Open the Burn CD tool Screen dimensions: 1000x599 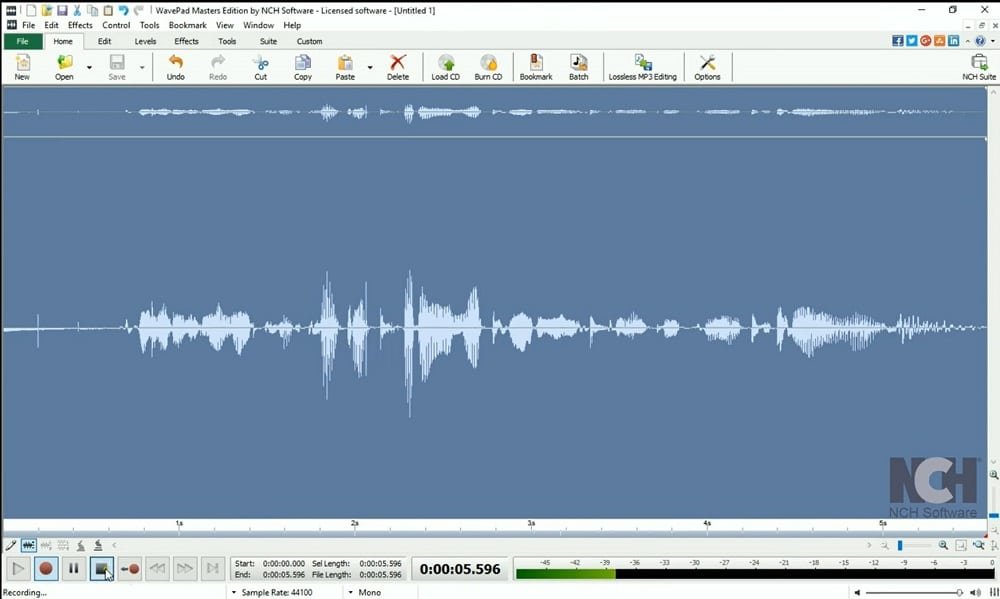488,67
